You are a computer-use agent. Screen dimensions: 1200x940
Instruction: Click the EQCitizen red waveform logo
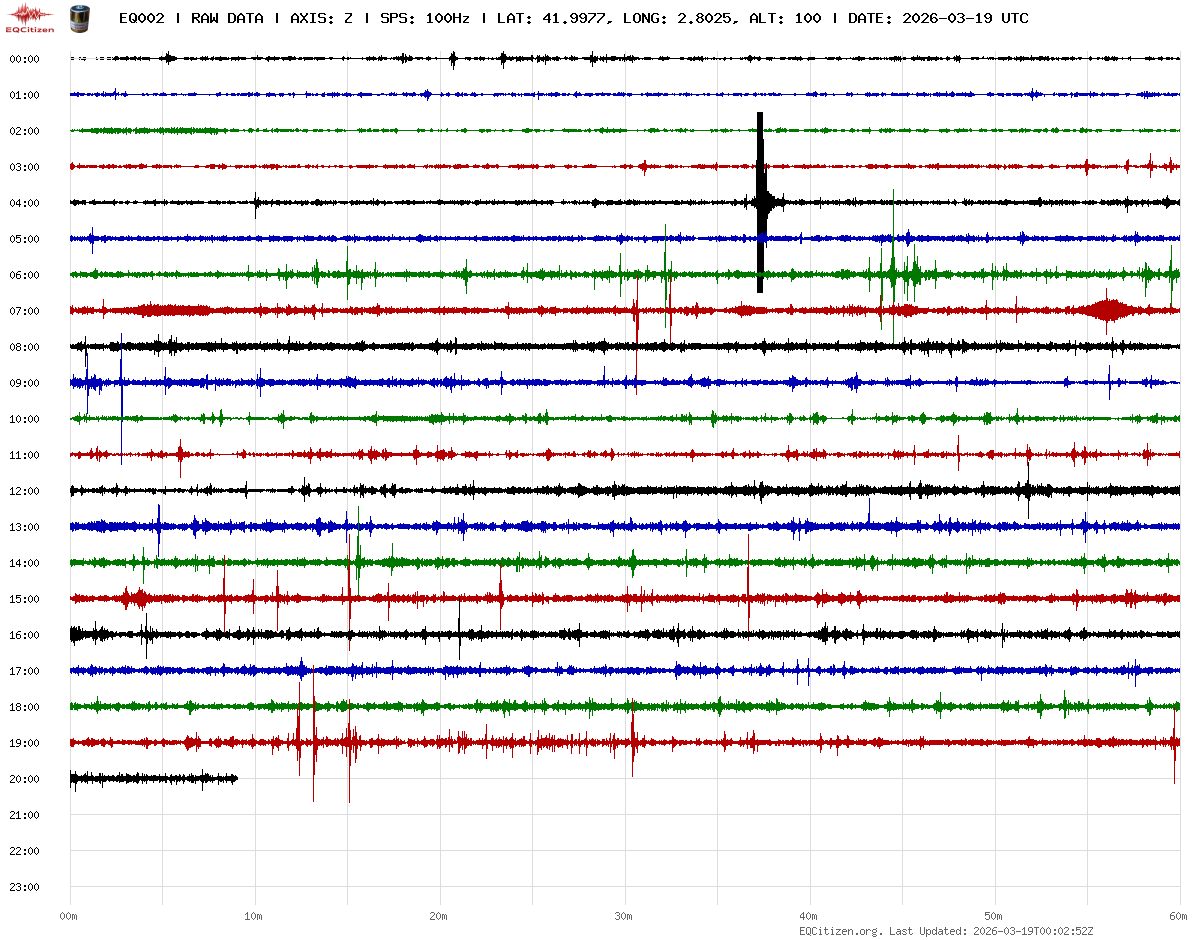pos(30,17)
